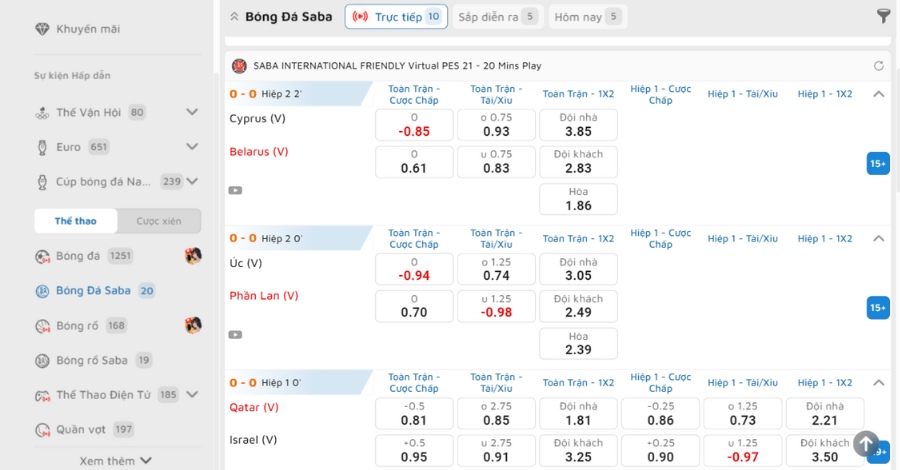Switch to the Cược xiên toggle
The width and height of the screenshot is (900, 470).
point(159,221)
